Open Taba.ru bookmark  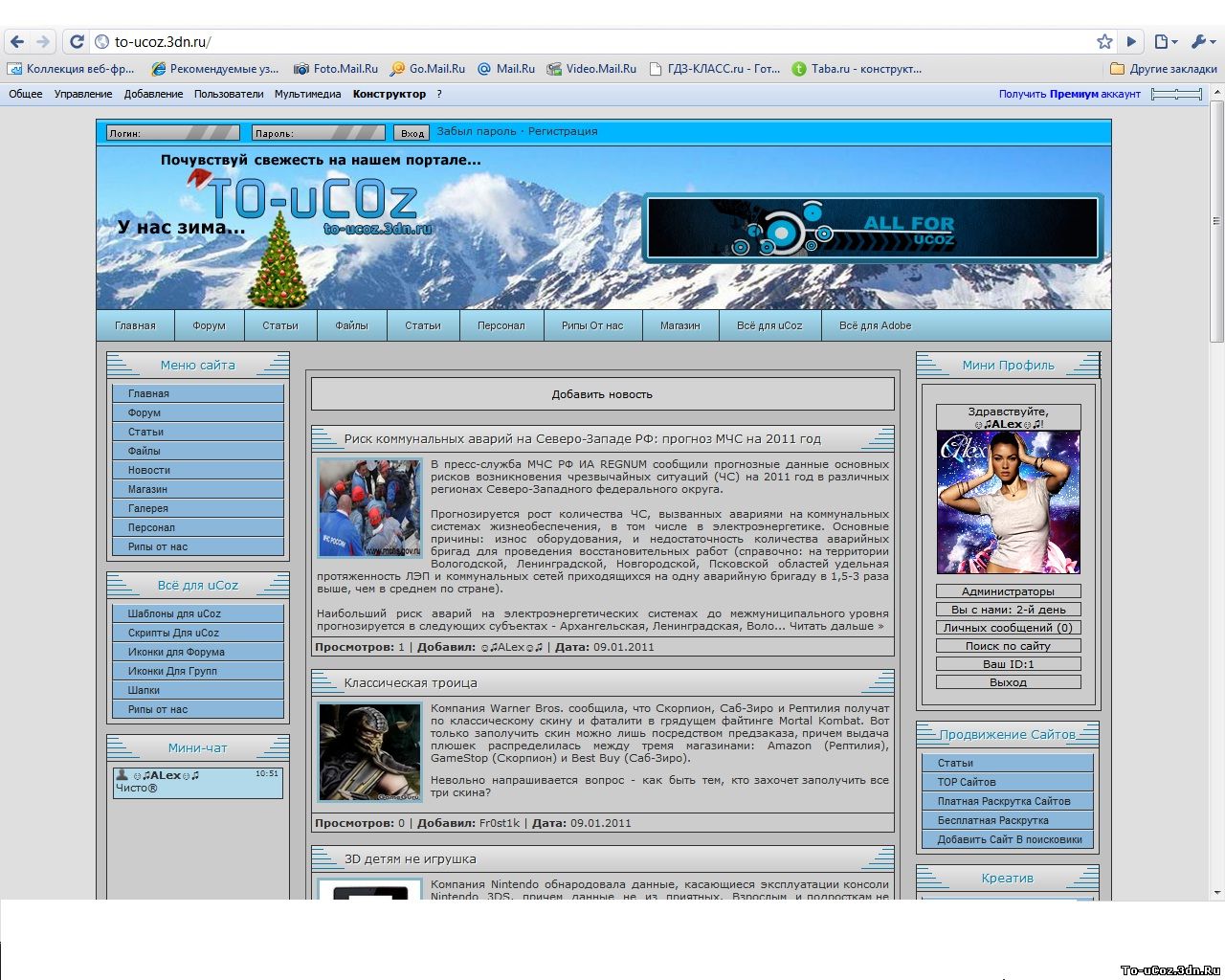point(857,69)
